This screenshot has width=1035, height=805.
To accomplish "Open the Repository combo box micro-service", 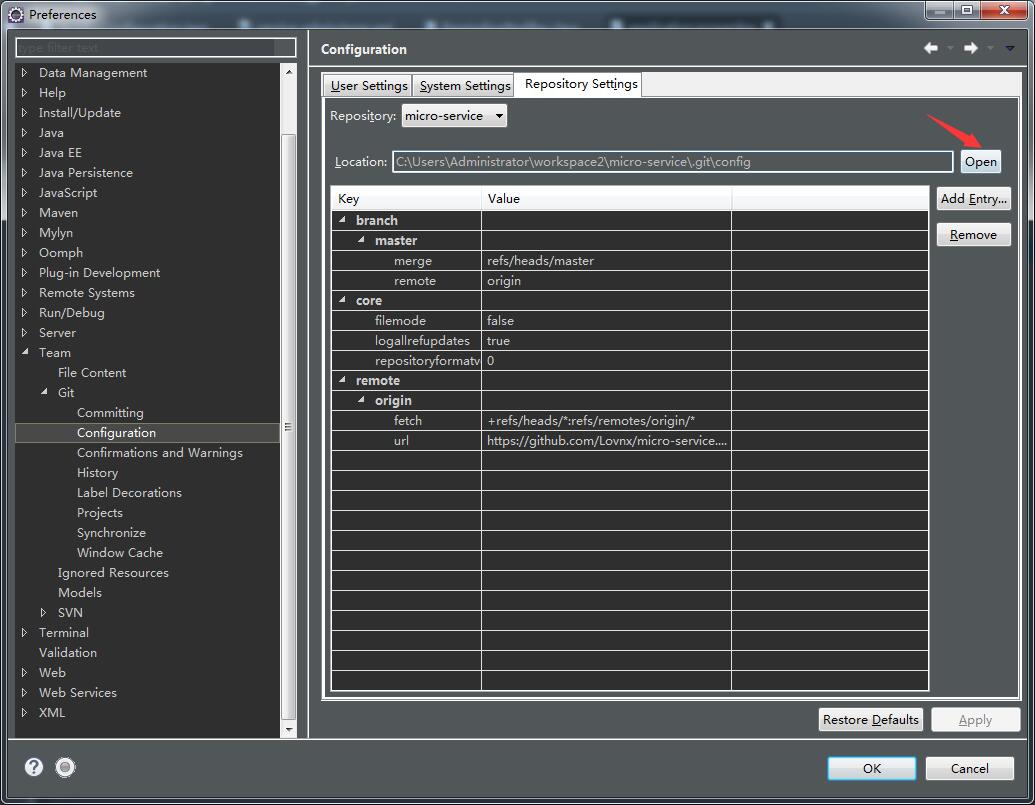I will point(454,115).
